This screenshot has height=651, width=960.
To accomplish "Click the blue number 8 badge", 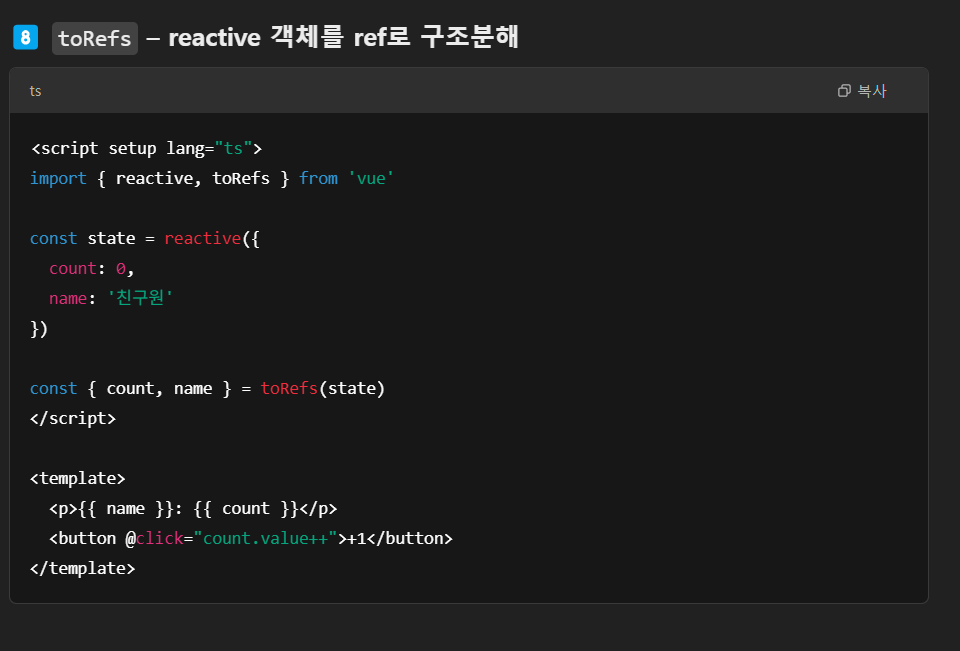I will pos(26,37).
